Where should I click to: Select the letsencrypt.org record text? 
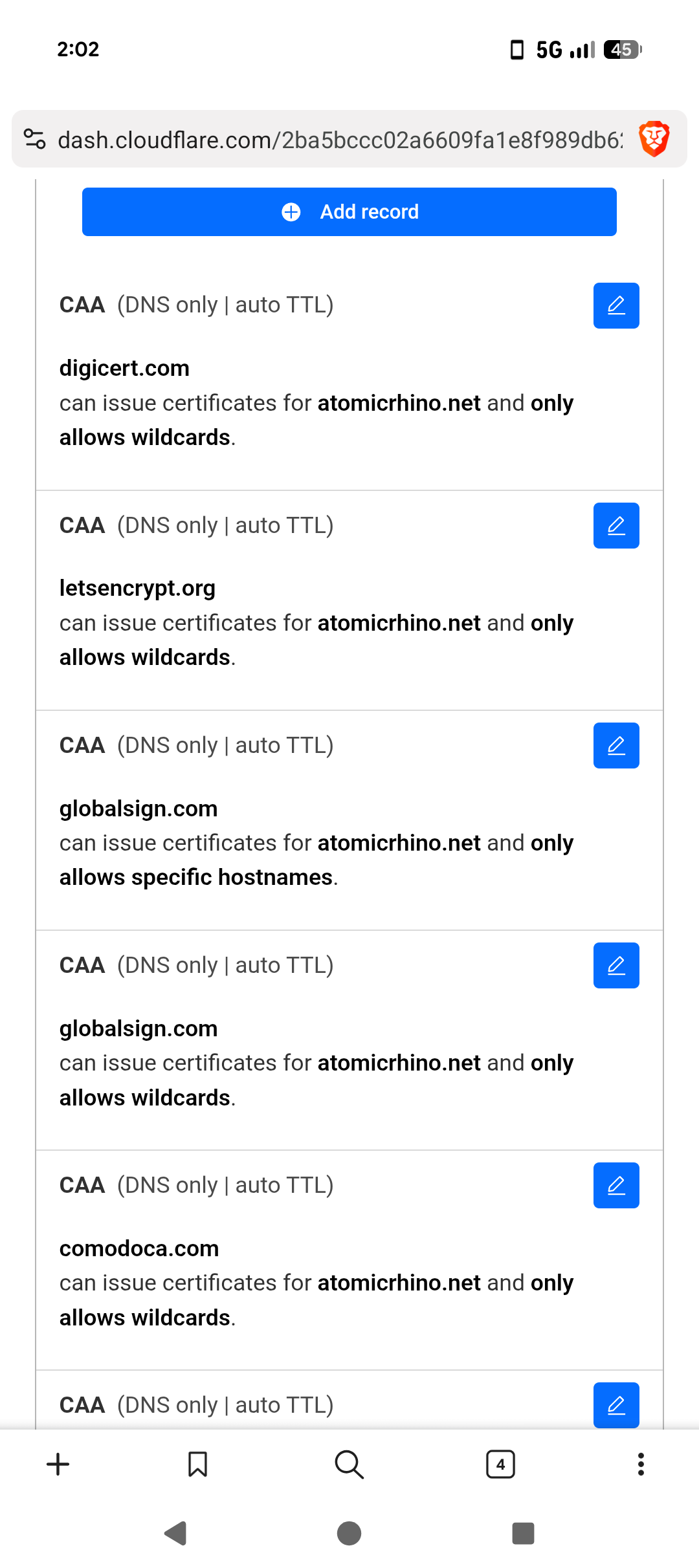pos(137,588)
